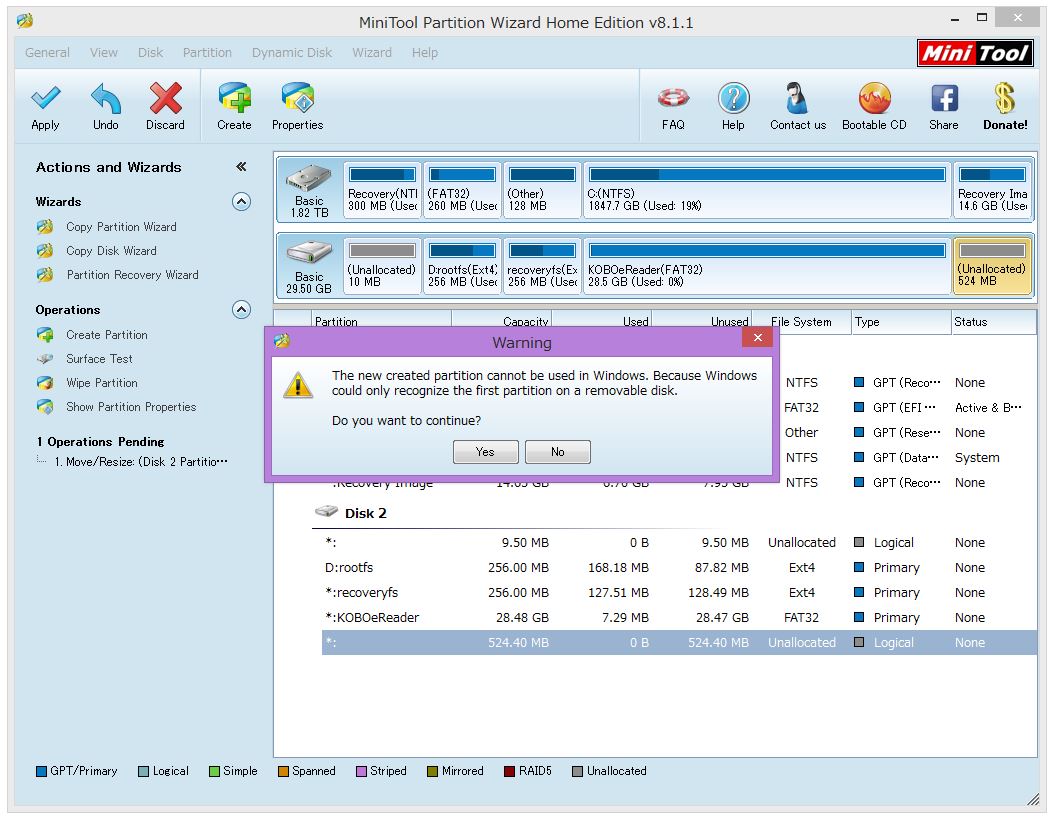The image size is (1054, 821).
Task: Click the Help question mark icon
Action: pyautogui.click(x=733, y=98)
